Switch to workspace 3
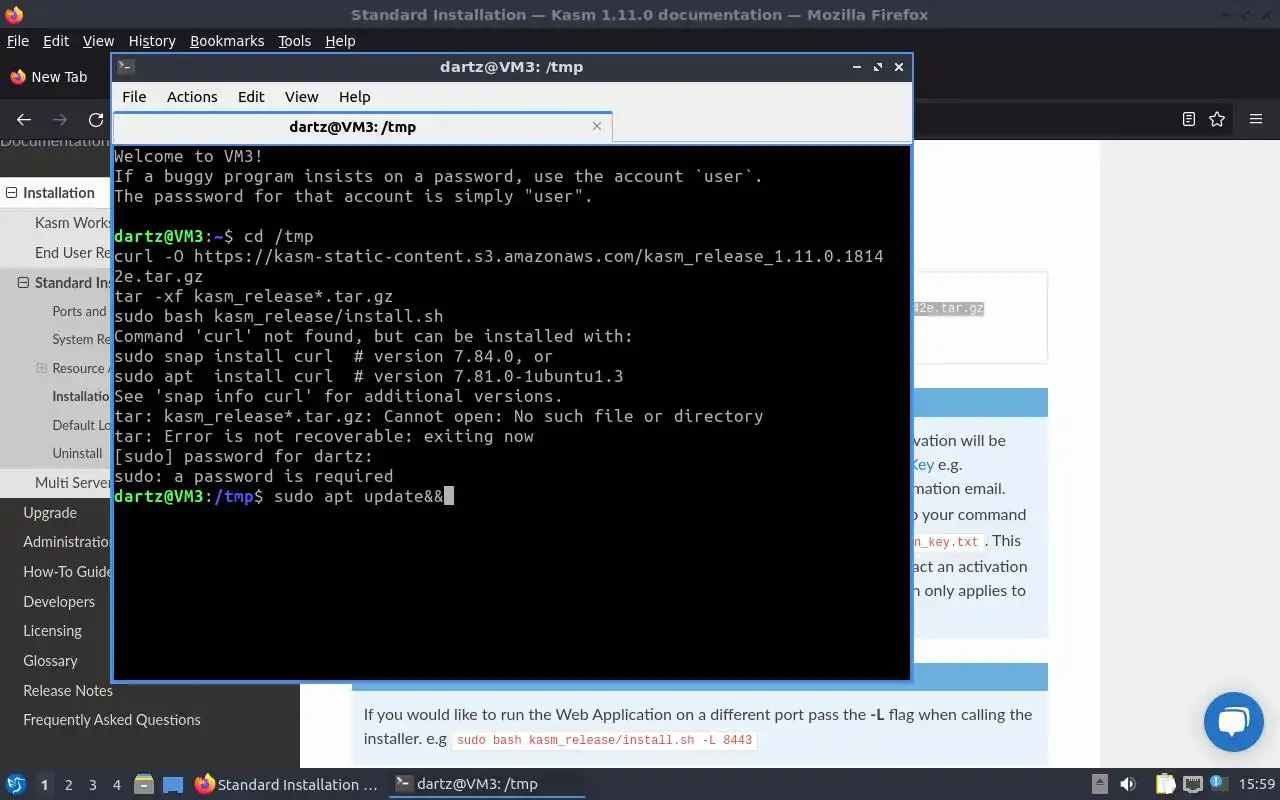This screenshot has height=800, width=1280. click(x=92, y=785)
